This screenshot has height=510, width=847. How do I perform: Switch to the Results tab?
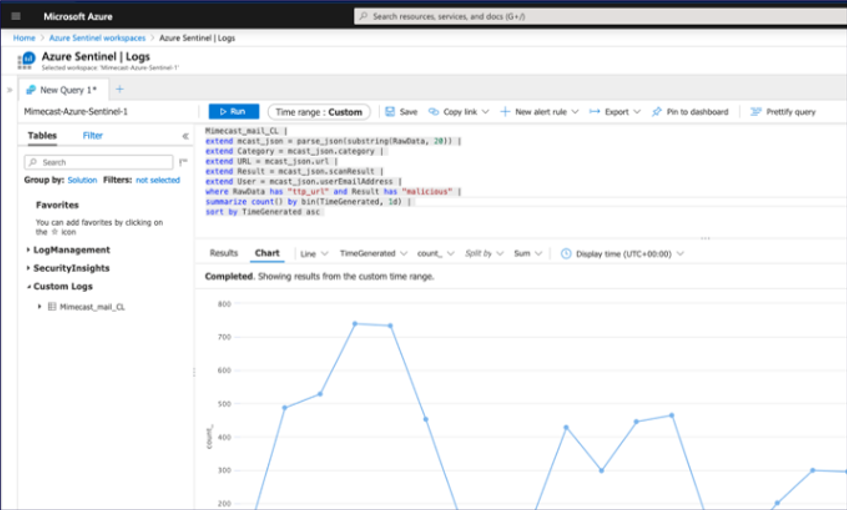pos(223,254)
